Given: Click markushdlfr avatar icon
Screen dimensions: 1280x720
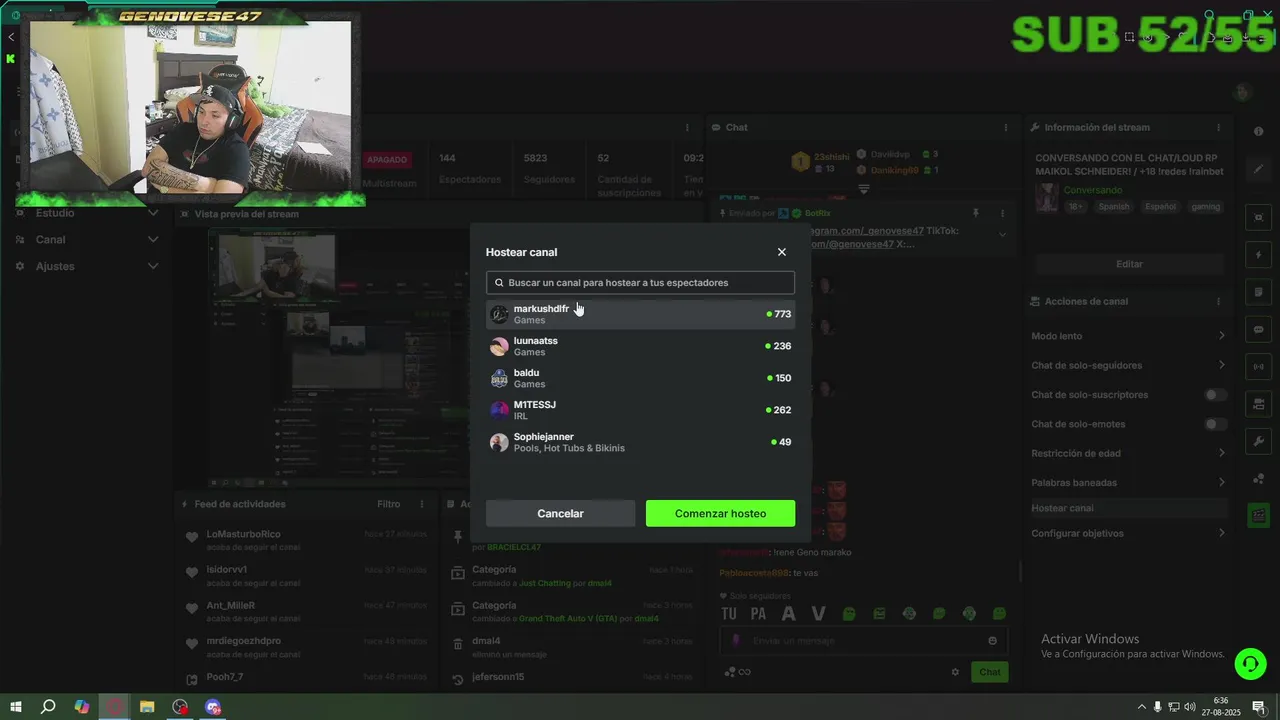Looking at the screenshot, I should (499, 314).
